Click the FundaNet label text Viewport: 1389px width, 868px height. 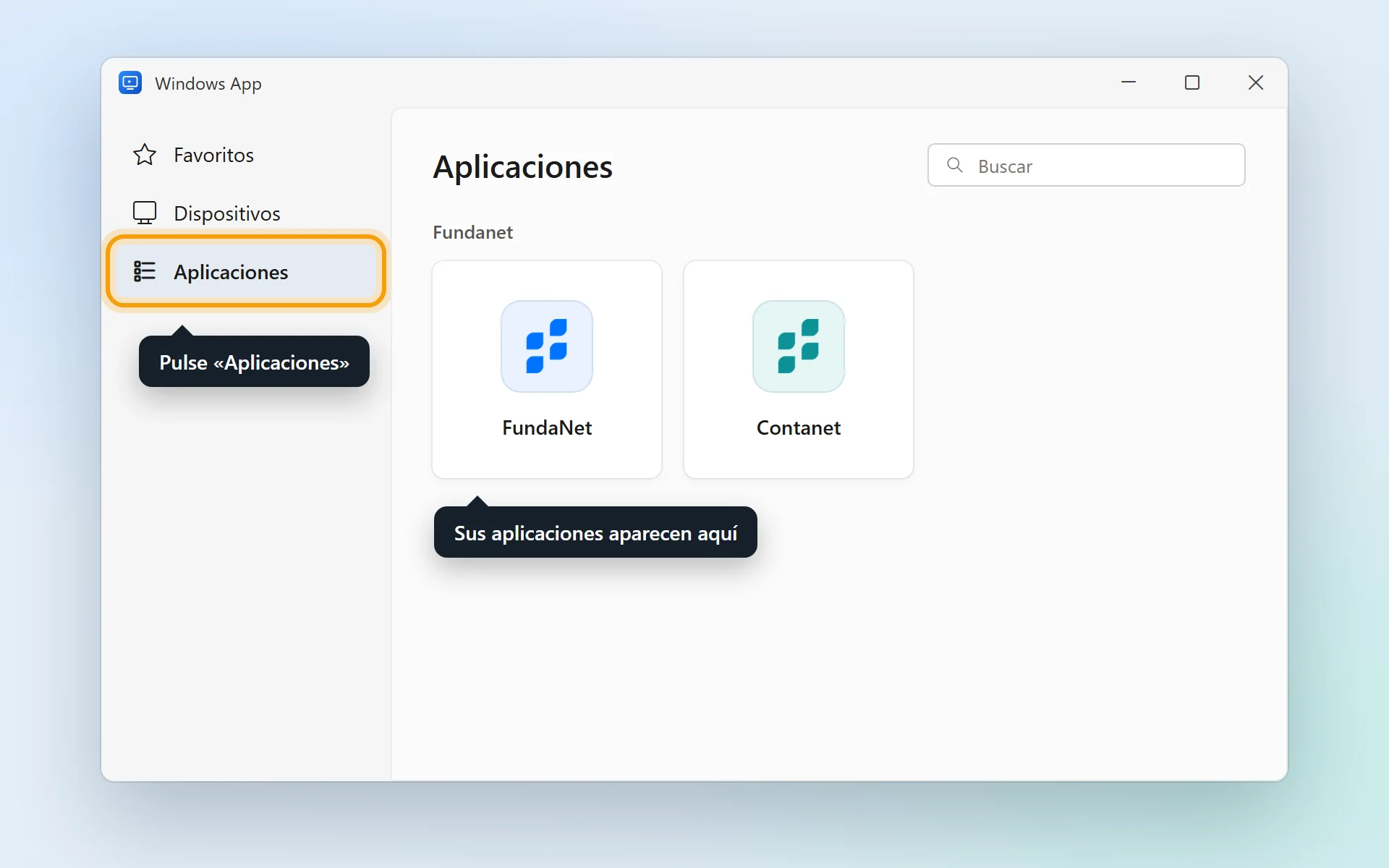click(x=547, y=427)
